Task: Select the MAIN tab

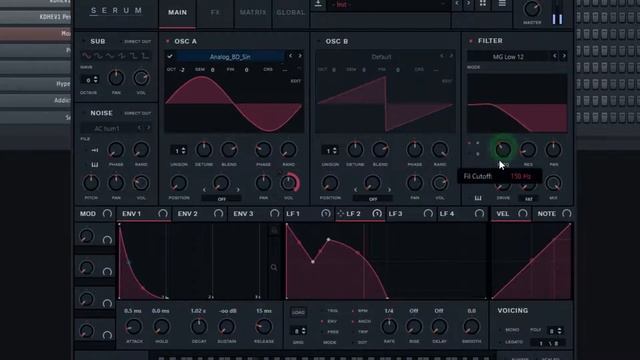Action: (x=178, y=12)
